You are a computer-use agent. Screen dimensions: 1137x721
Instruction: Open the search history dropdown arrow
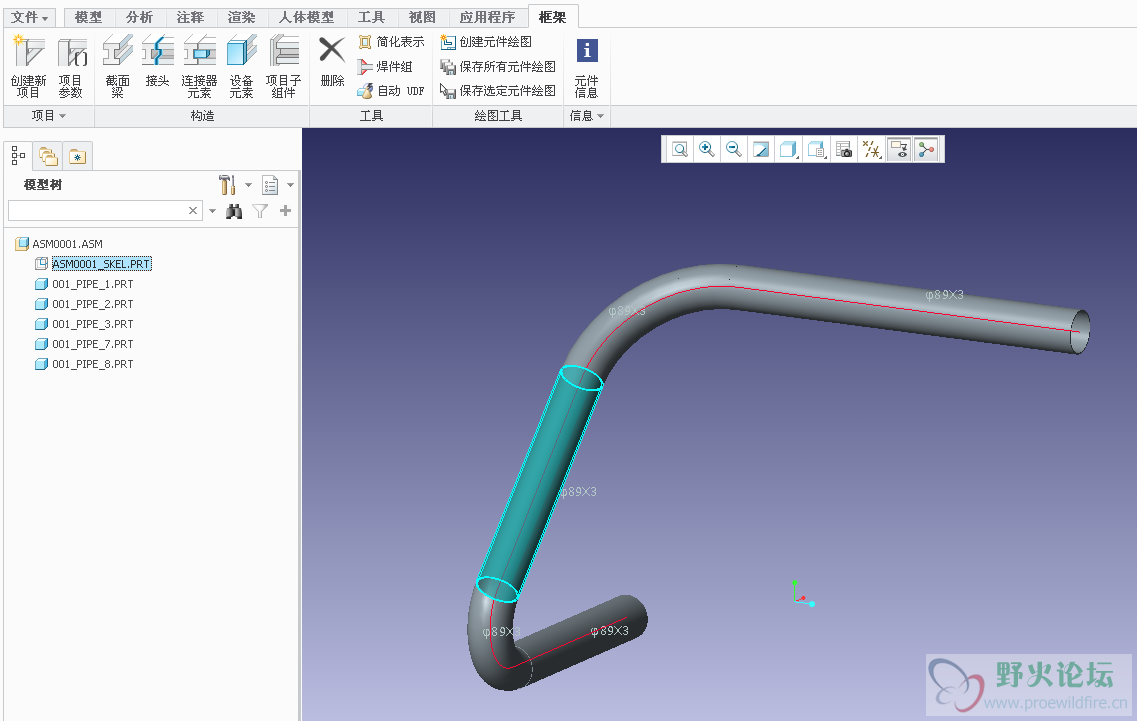[212, 211]
